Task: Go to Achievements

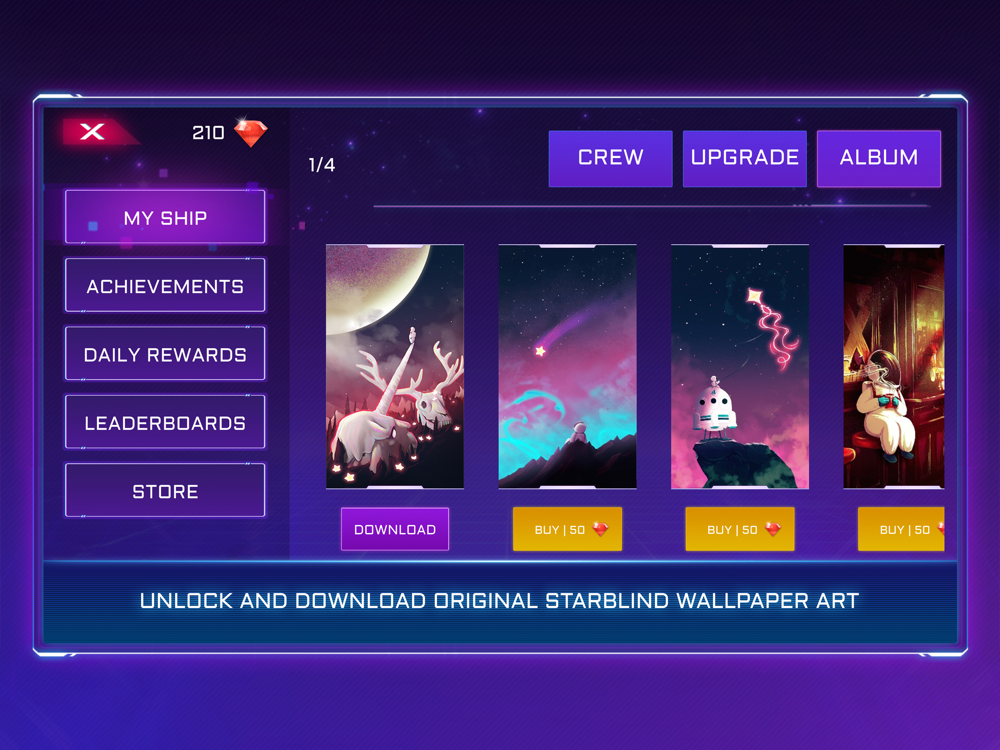Action: click(x=165, y=286)
